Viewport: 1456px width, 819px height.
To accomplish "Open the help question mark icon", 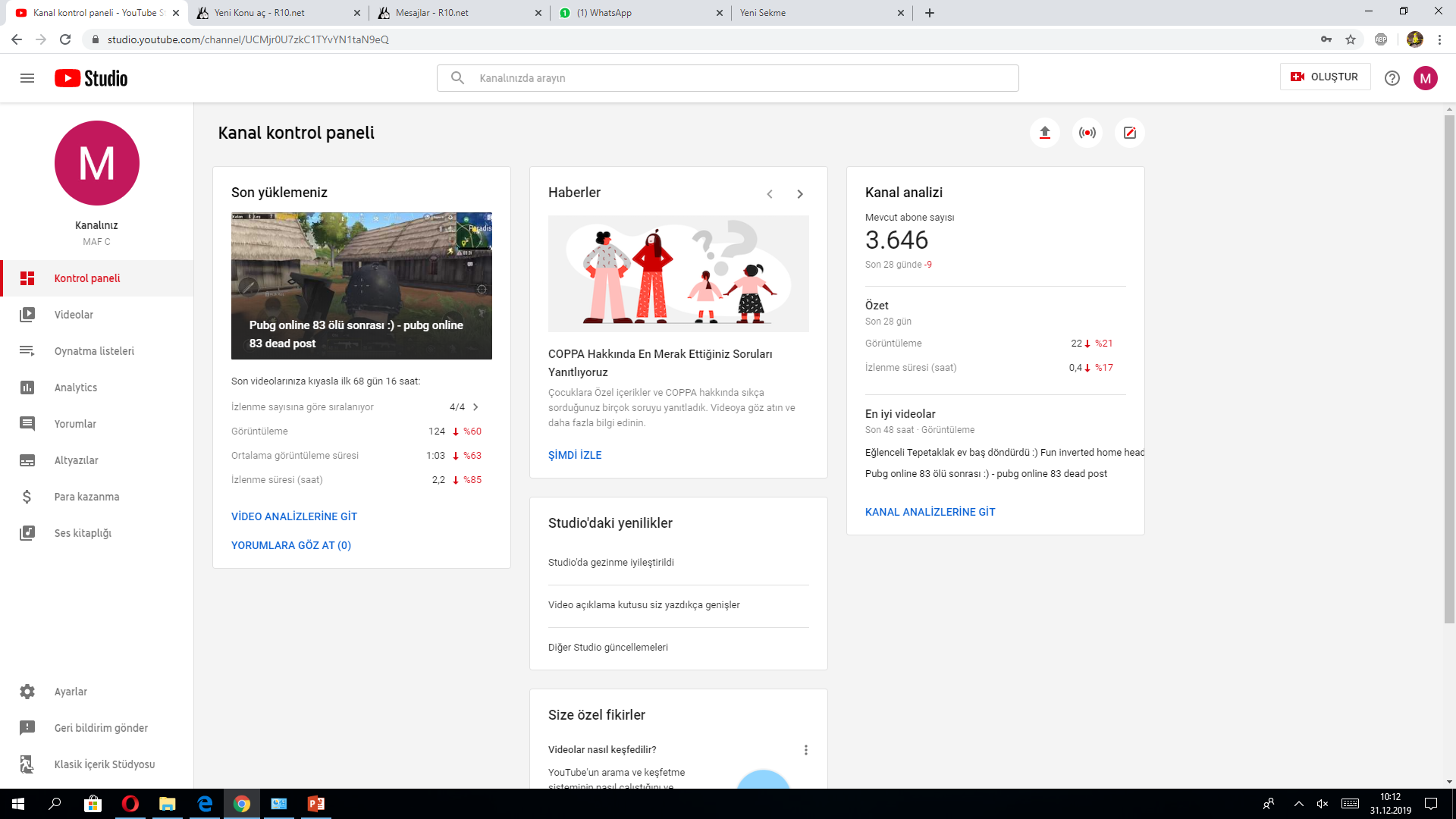I will [x=1392, y=78].
